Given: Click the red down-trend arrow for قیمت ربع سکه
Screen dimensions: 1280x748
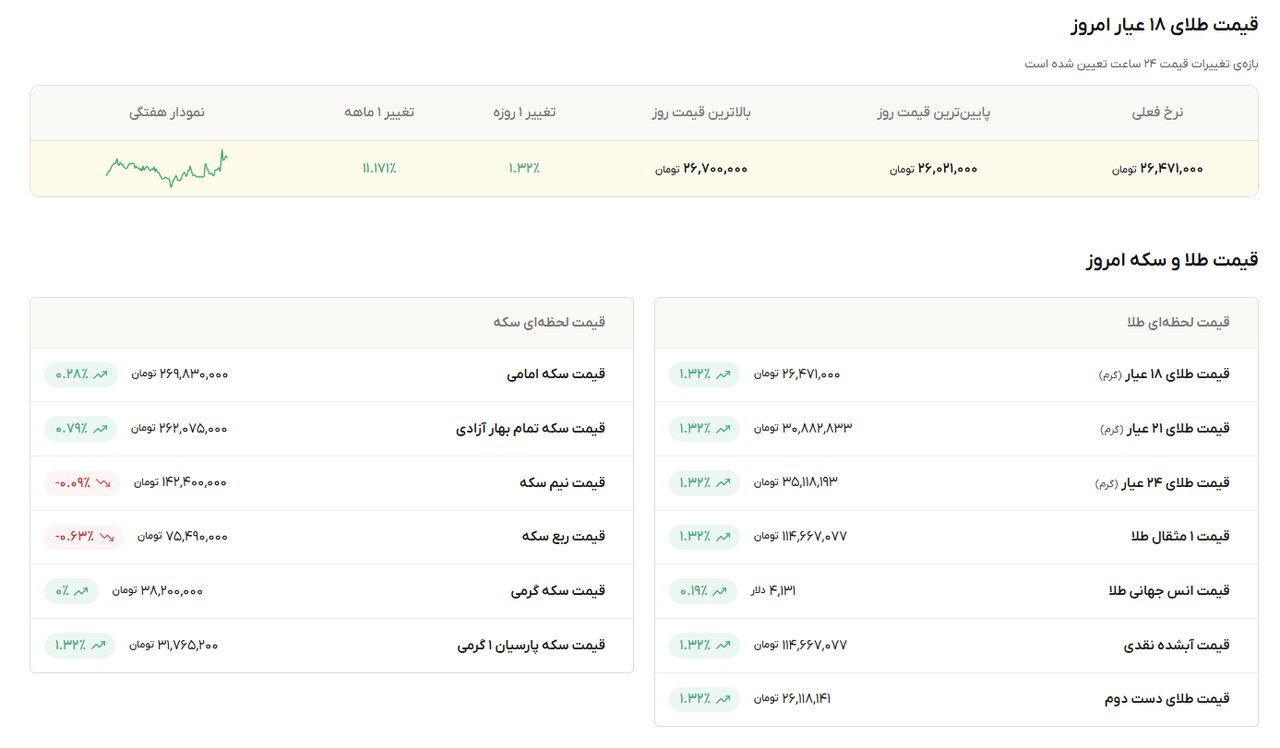Looking at the screenshot, I should (107, 536).
